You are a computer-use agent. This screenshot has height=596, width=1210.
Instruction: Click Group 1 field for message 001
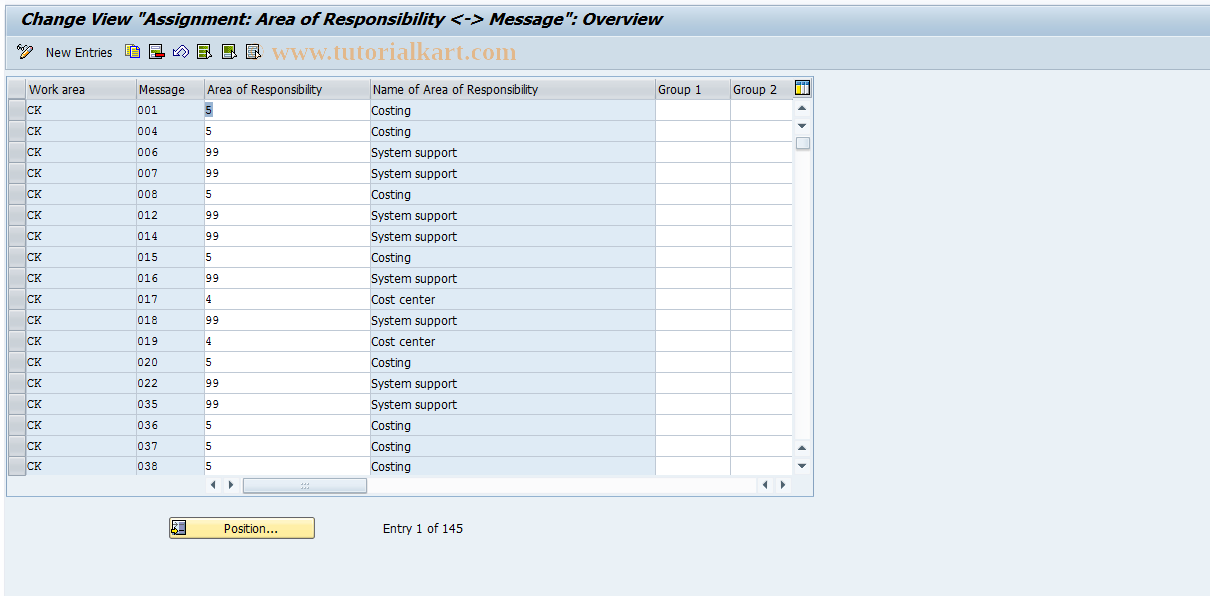click(x=693, y=110)
